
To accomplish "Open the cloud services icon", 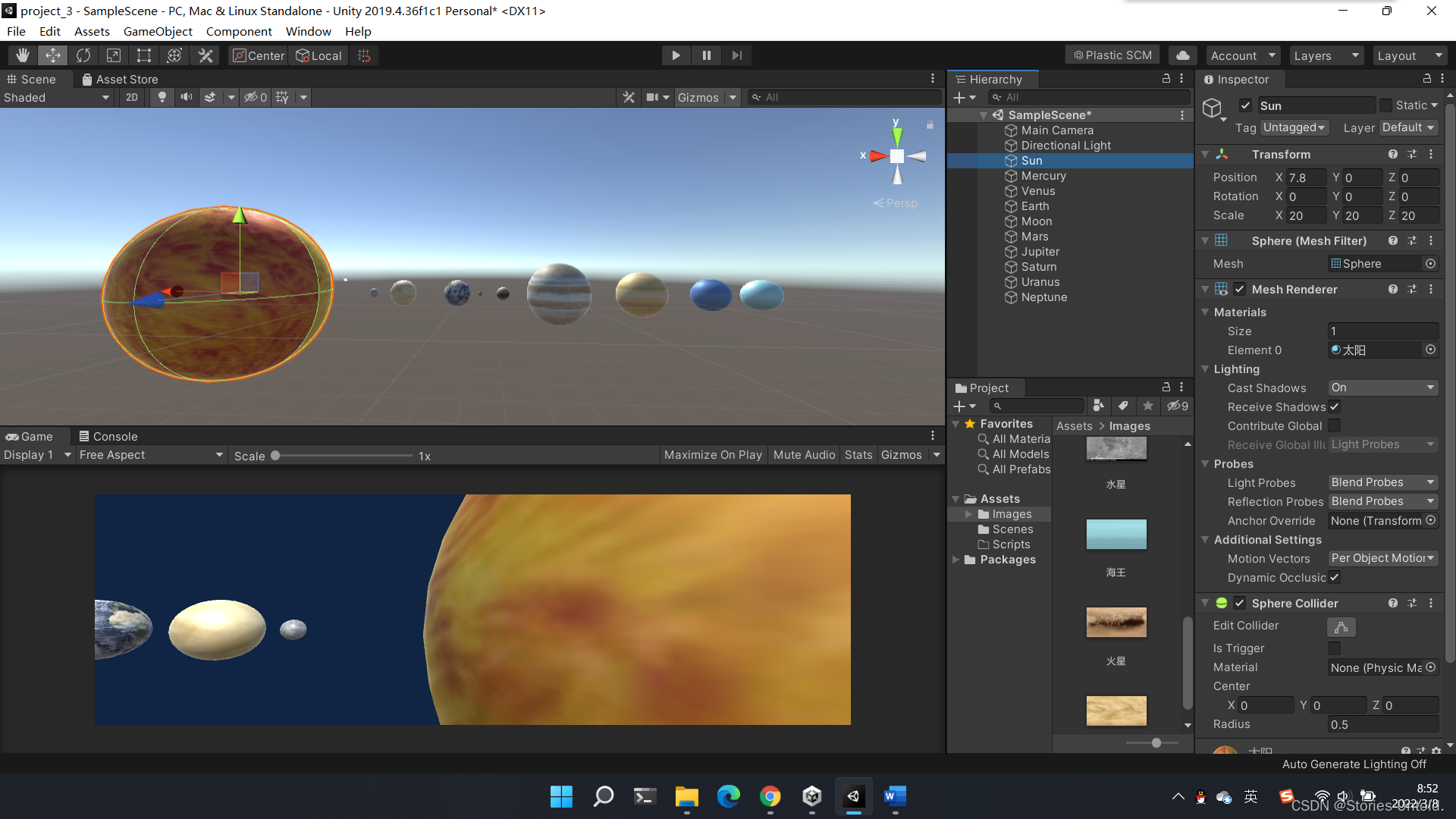I will [1182, 55].
